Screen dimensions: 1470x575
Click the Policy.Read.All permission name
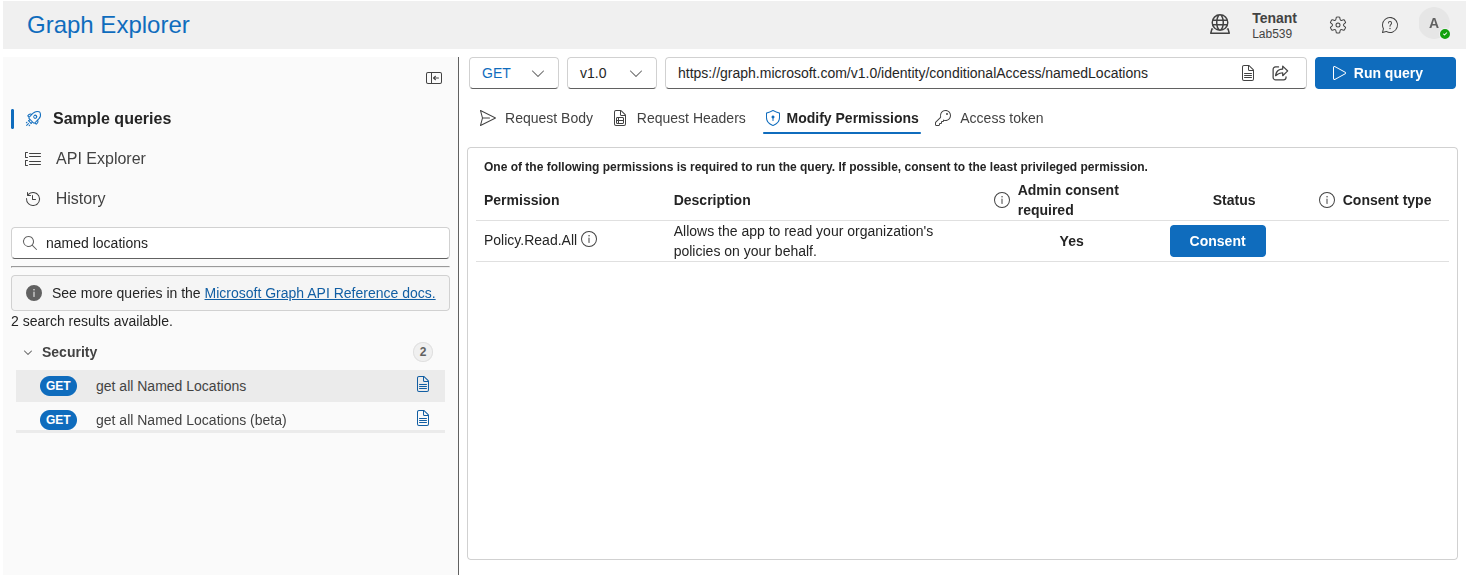tap(530, 240)
